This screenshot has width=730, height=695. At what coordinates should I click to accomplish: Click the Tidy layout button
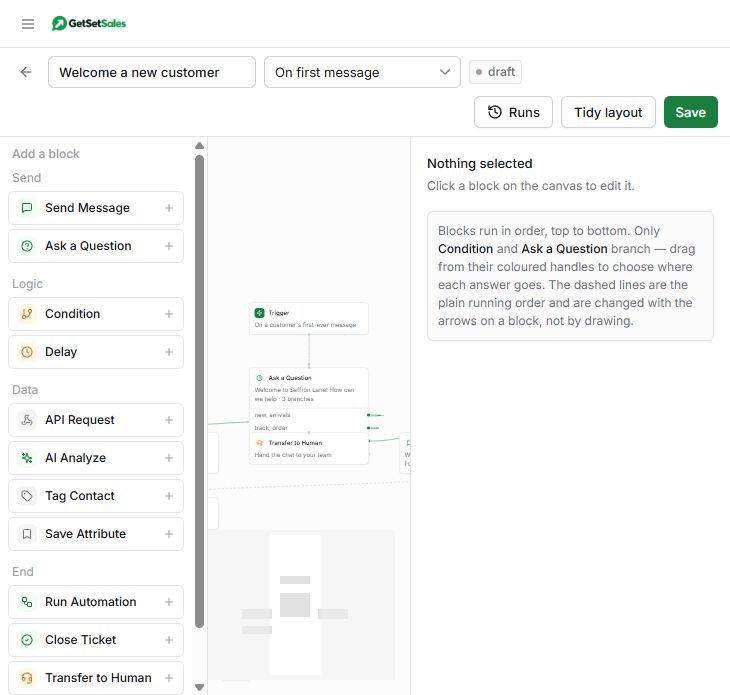608,112
